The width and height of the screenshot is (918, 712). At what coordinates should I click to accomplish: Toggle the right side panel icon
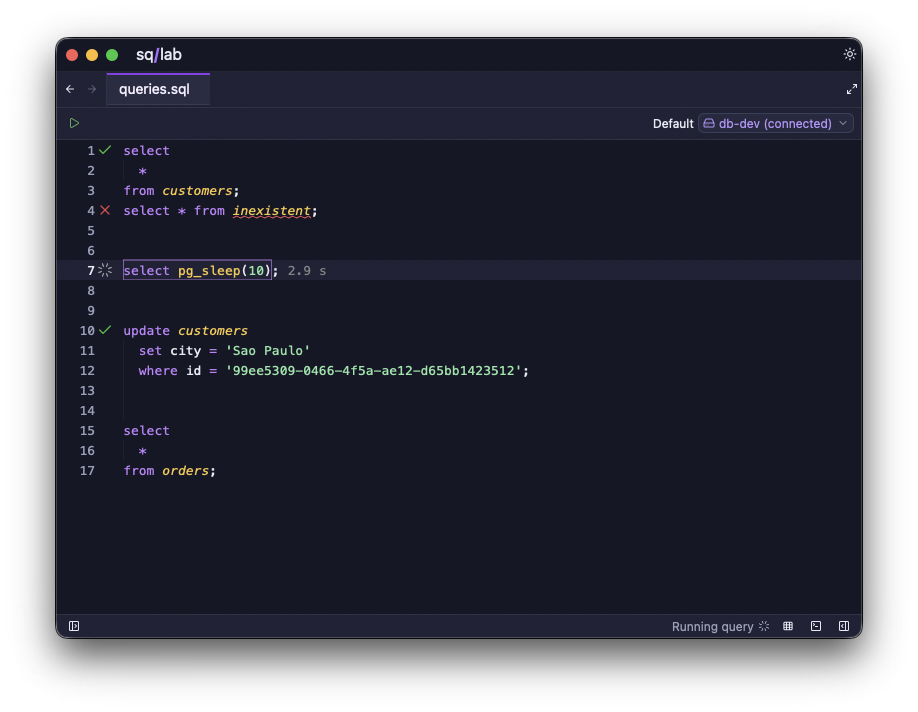844,626
